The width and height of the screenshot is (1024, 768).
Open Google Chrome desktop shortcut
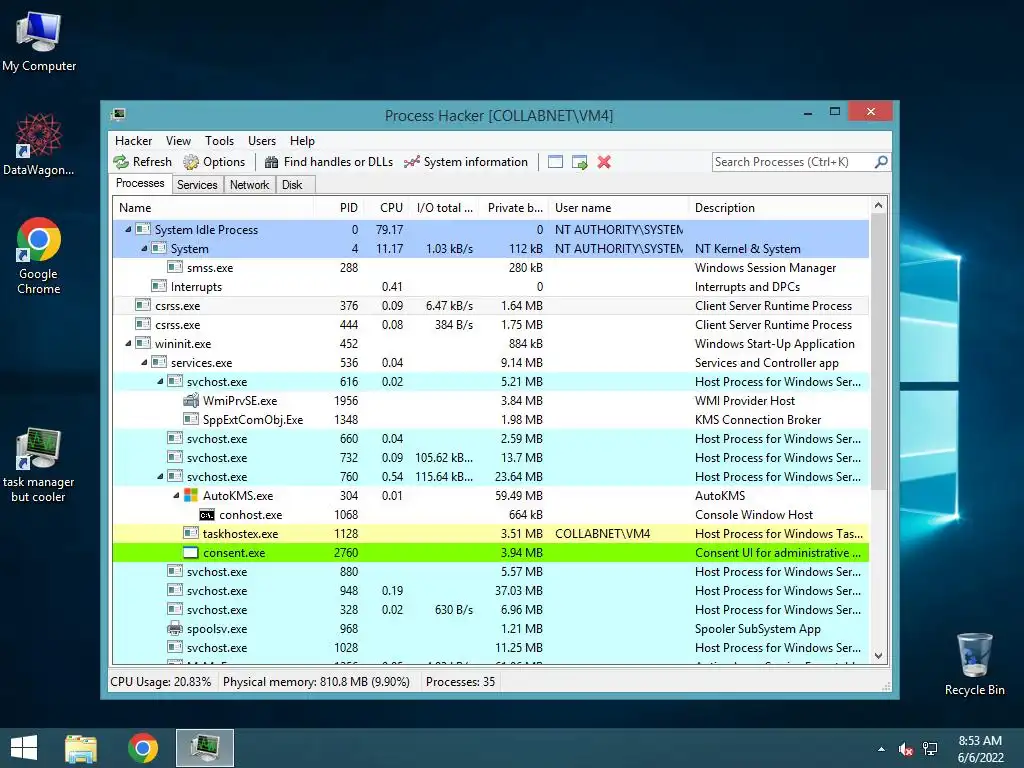click(39, 256)
